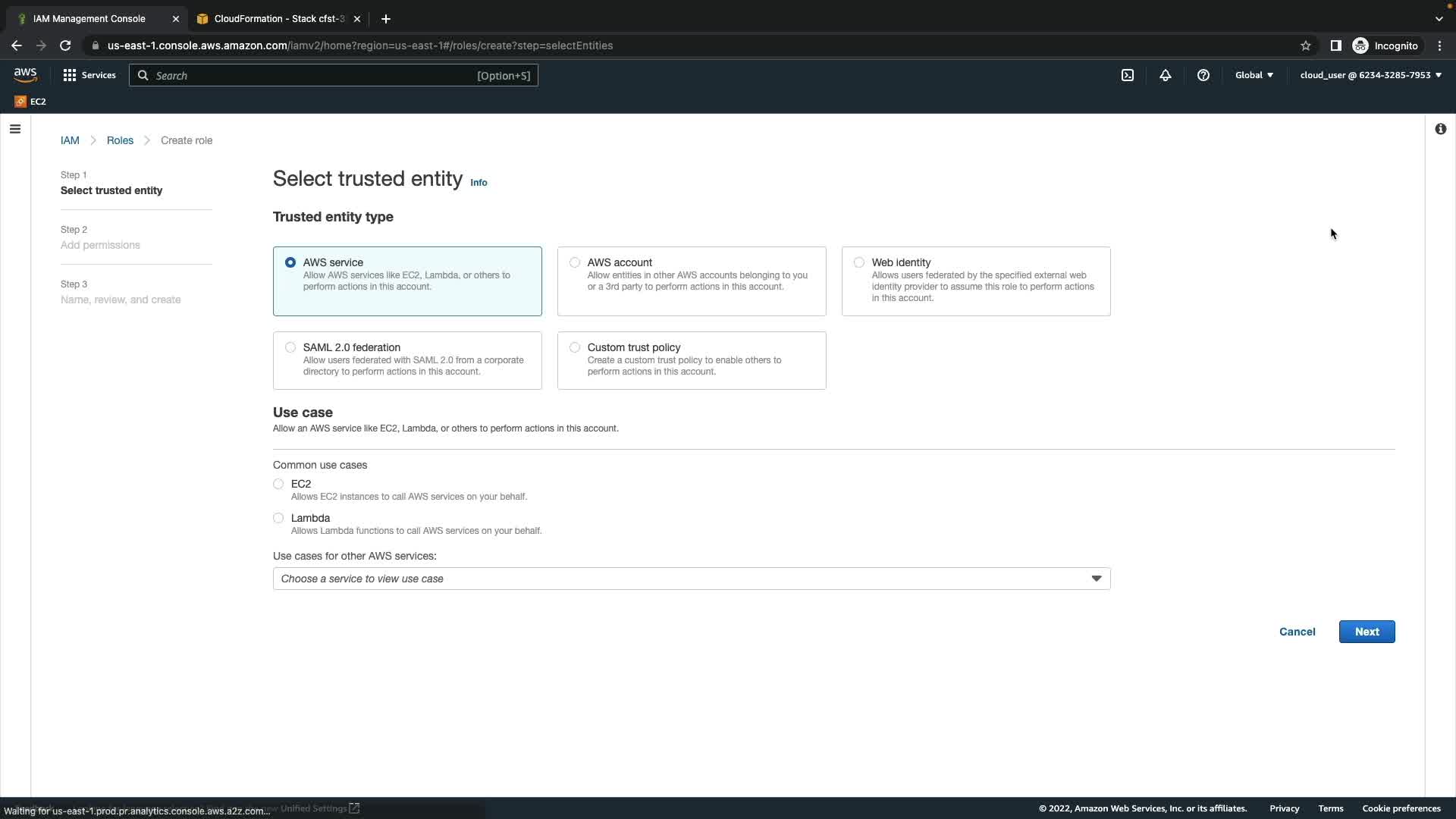The image size is (1456, 819).
Task: Open the AWS CloudShell icon
Action: (1128, 75)
